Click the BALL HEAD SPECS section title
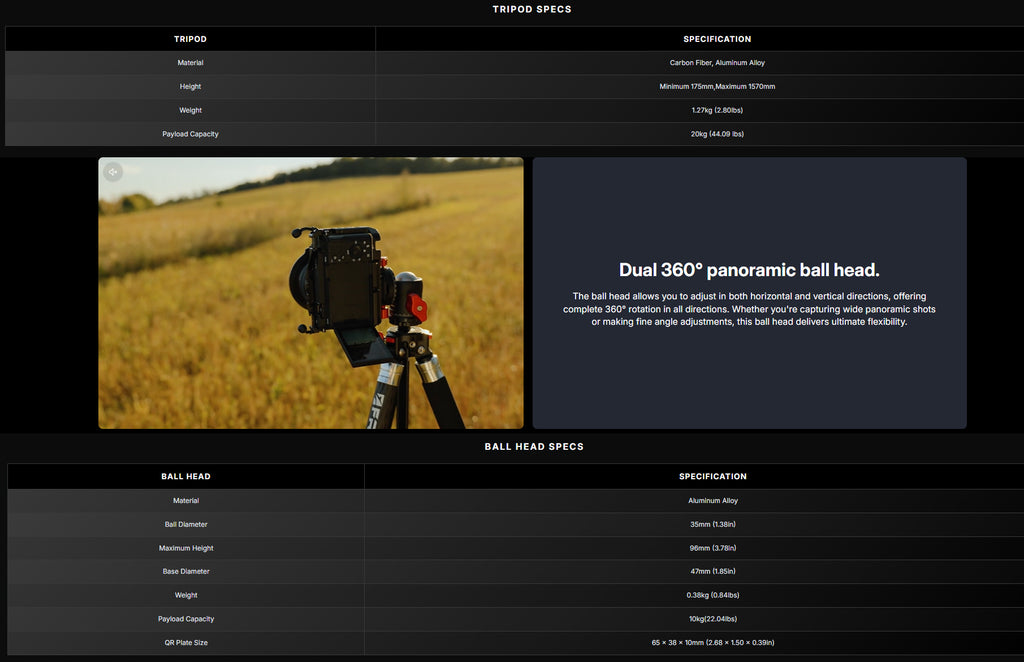The height and width of the screenshot is (662, 1024). click(534, 447)
